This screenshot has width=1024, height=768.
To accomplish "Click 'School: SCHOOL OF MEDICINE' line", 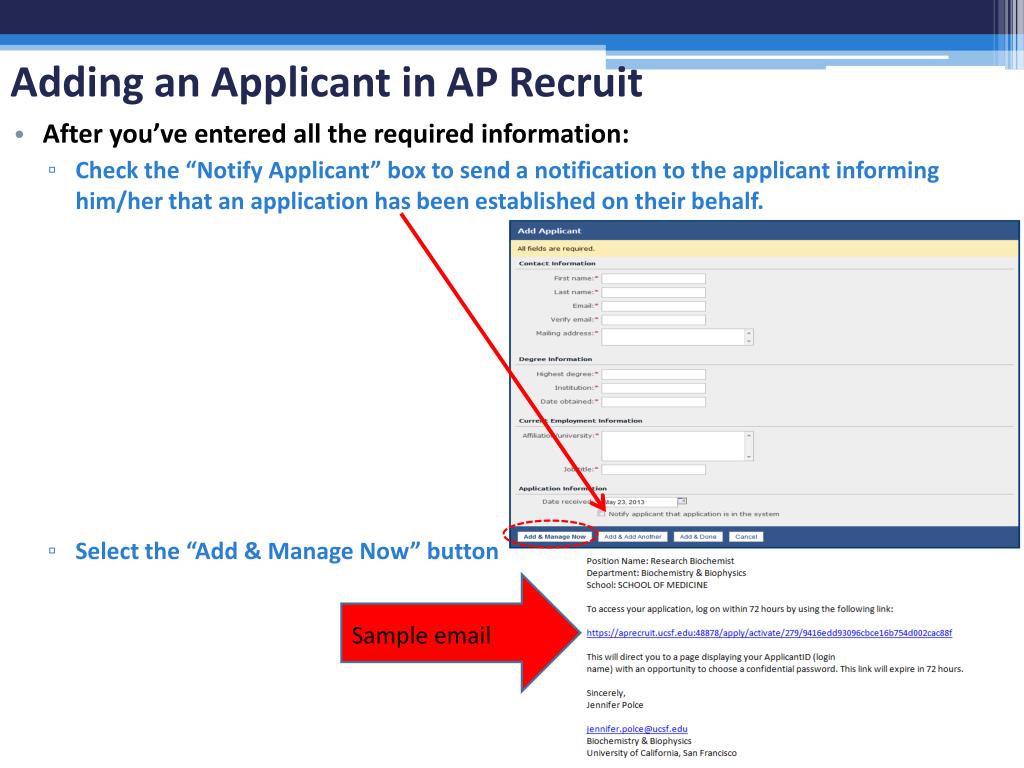I will [x=647, y=585].
